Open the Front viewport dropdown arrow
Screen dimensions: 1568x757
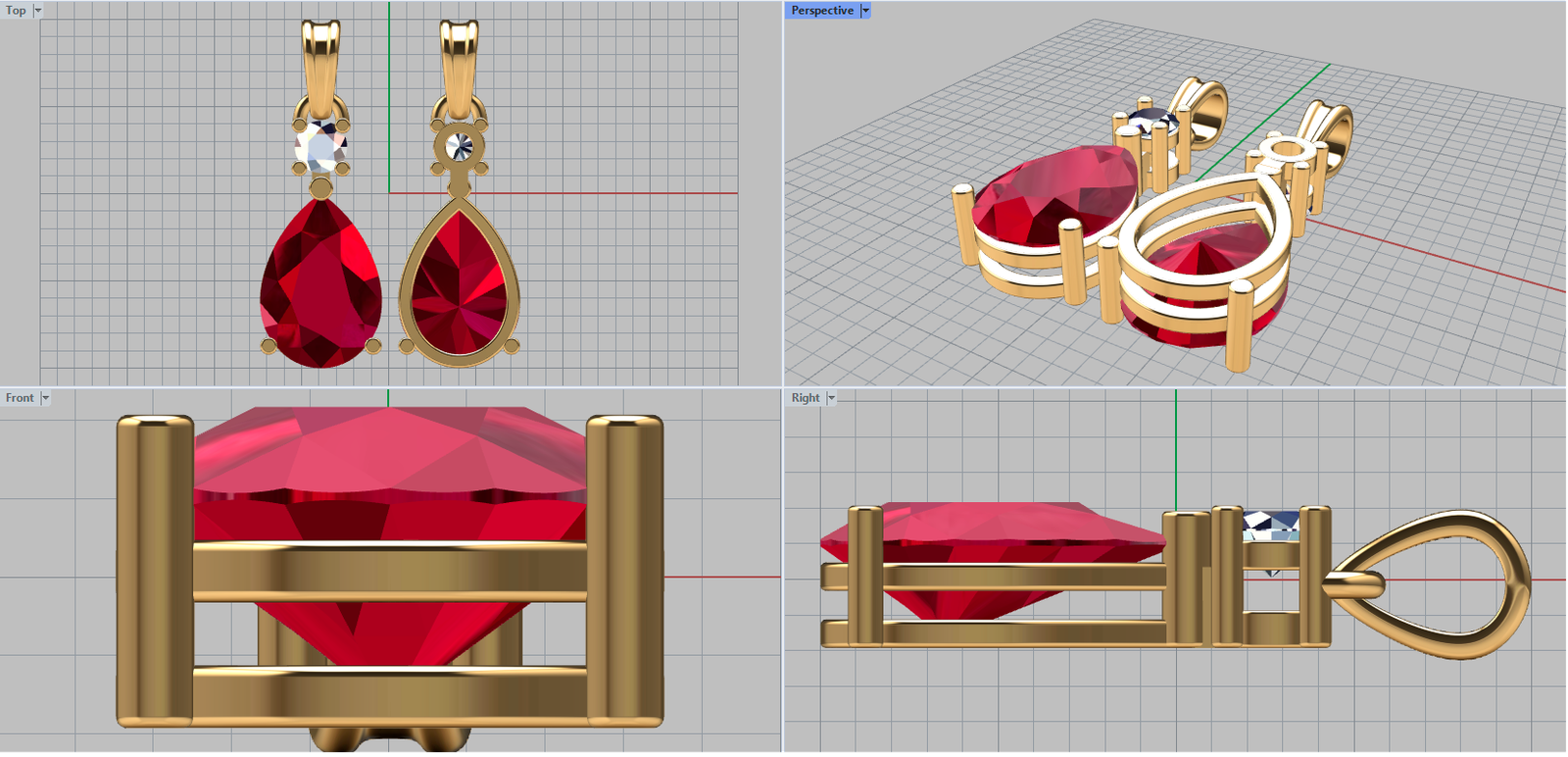[x=45, y=398]
